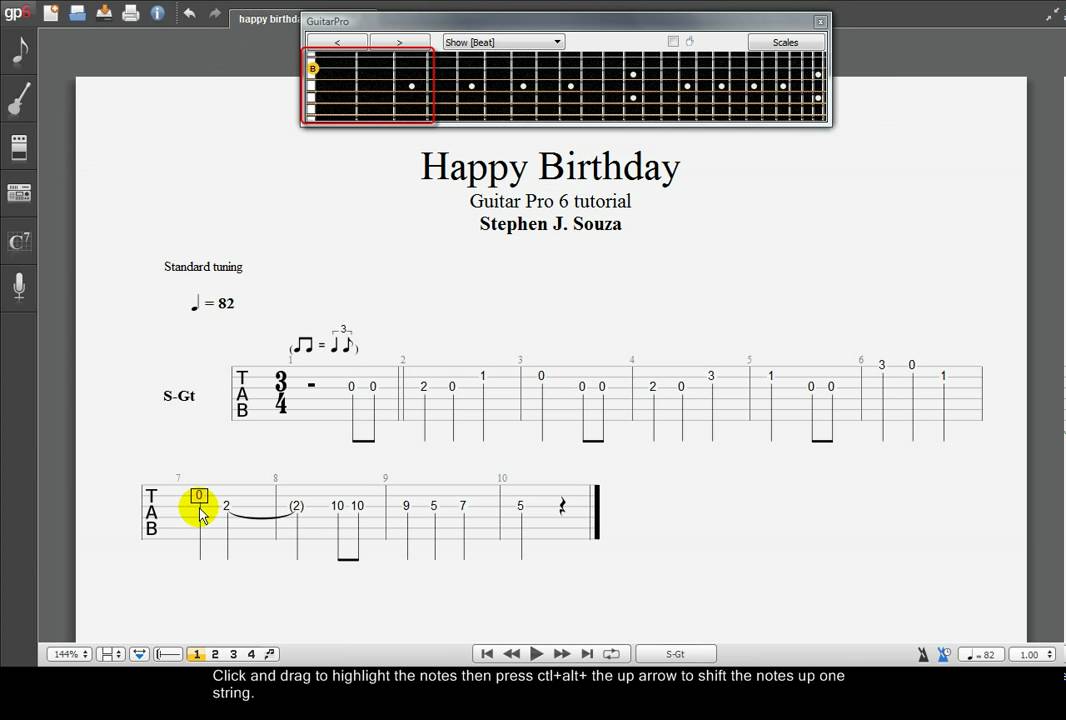Start playback with play button
Screen dimensions: 1066x720
[536, 654]
